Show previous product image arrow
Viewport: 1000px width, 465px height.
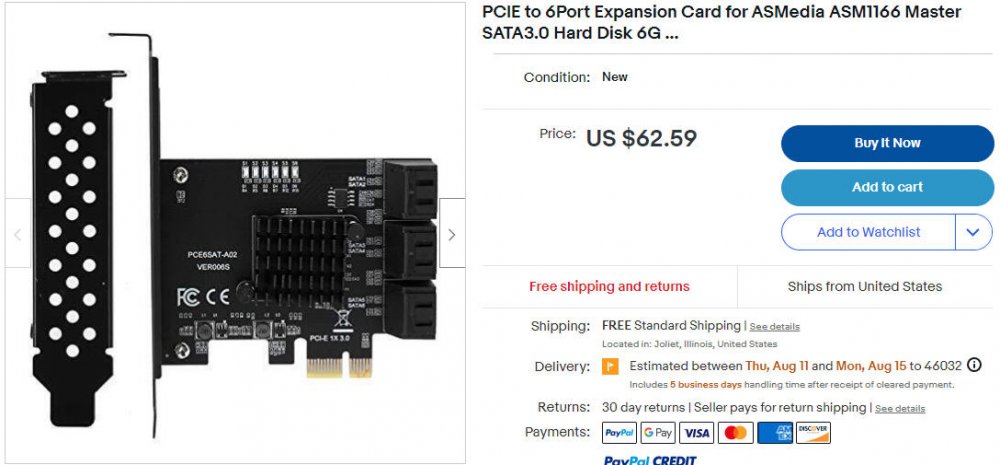(x=18, y=233)
